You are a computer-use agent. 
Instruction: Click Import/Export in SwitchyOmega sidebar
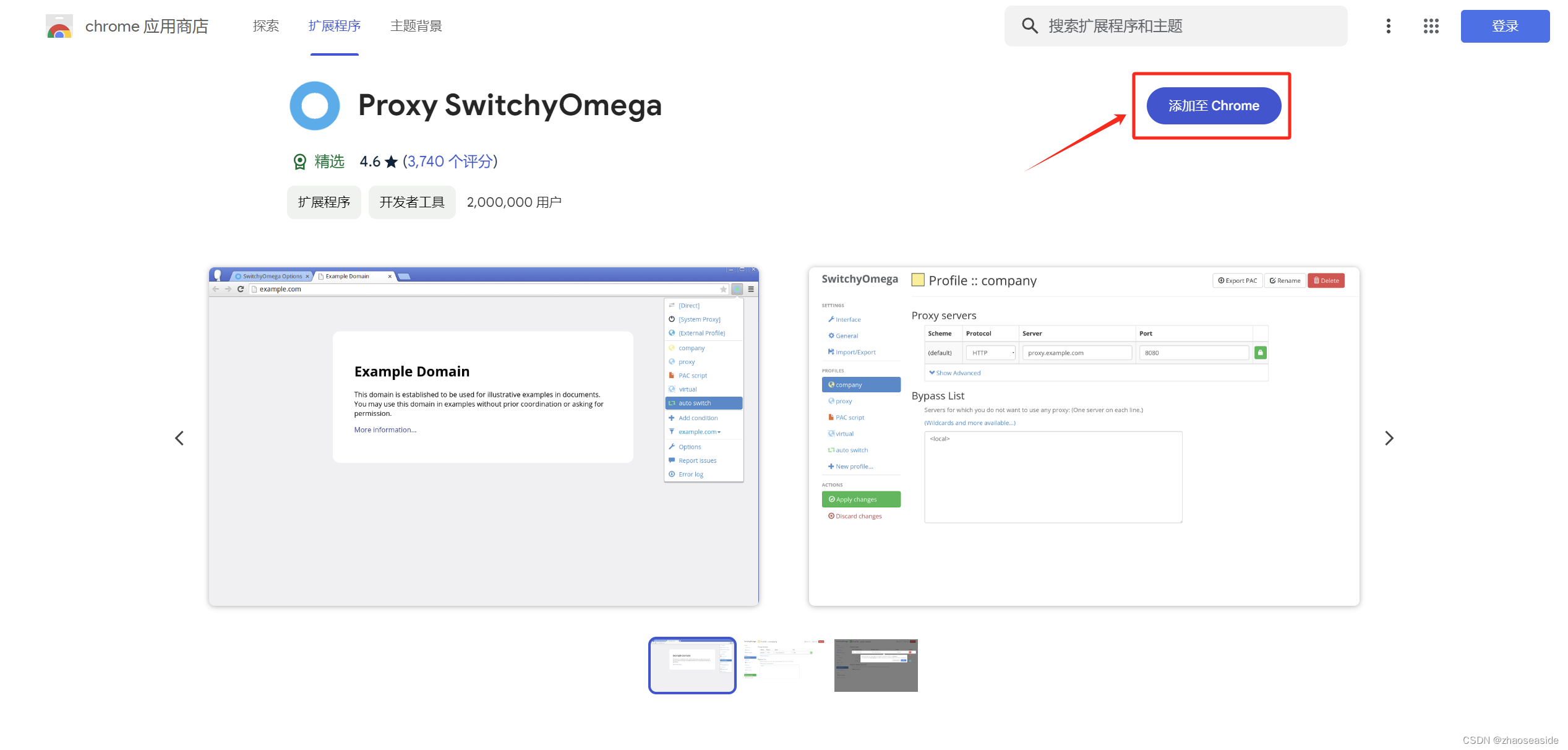pyautogui.click(x=852, y=352)
